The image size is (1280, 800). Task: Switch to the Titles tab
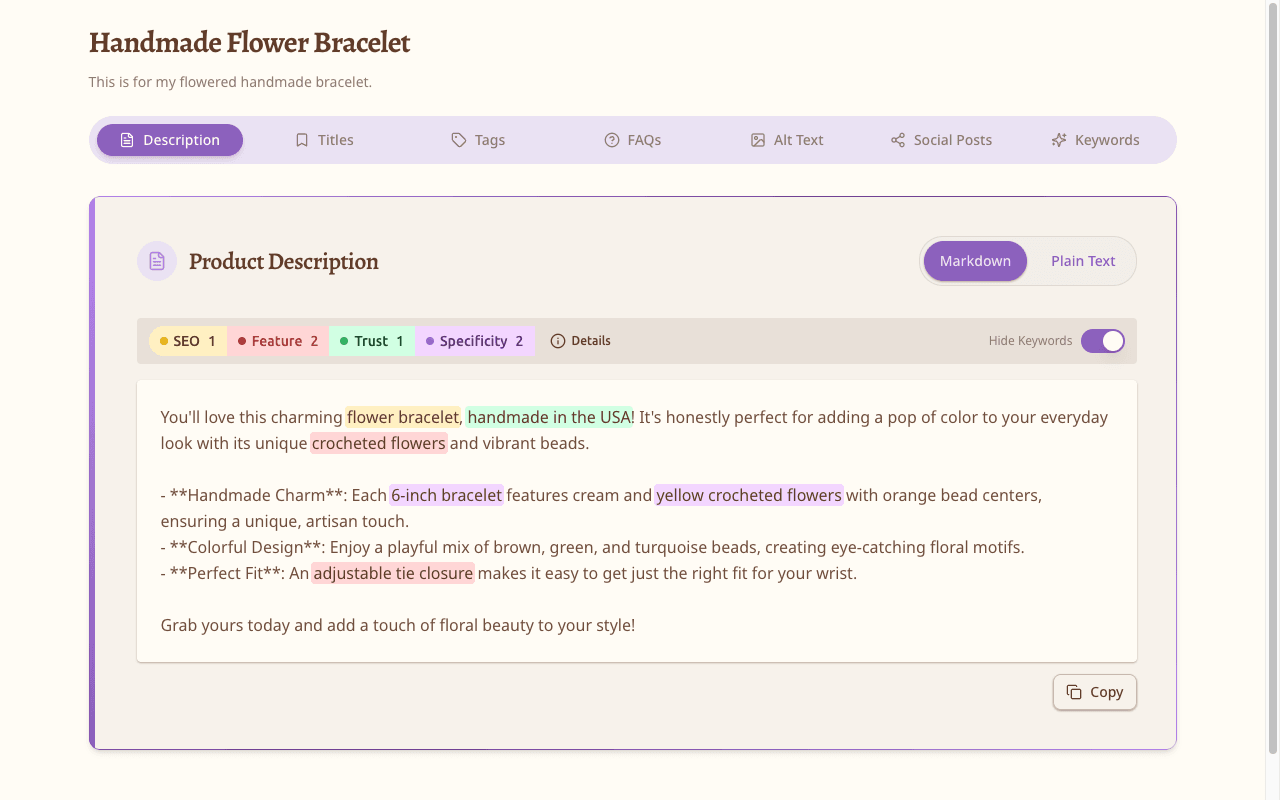point(324,140)
